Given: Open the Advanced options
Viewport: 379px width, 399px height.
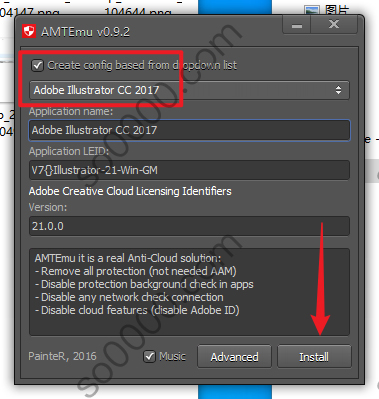Looking at the screenshot, I should coord(234,357).
